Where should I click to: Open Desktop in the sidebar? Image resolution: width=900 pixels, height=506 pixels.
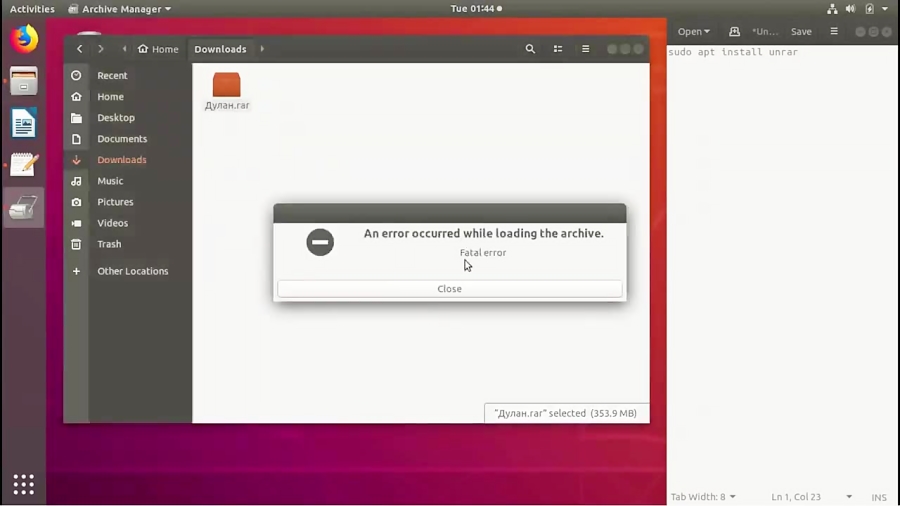coord(115,118)
